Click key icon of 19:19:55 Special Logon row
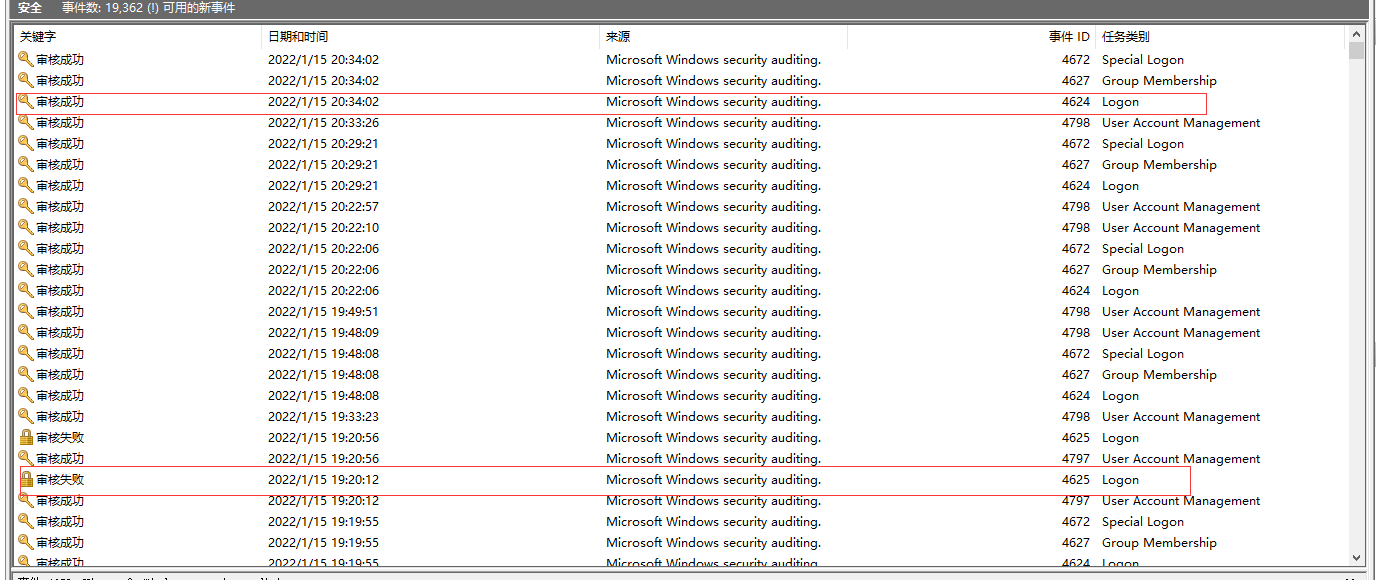 click(x=26, y=521)
